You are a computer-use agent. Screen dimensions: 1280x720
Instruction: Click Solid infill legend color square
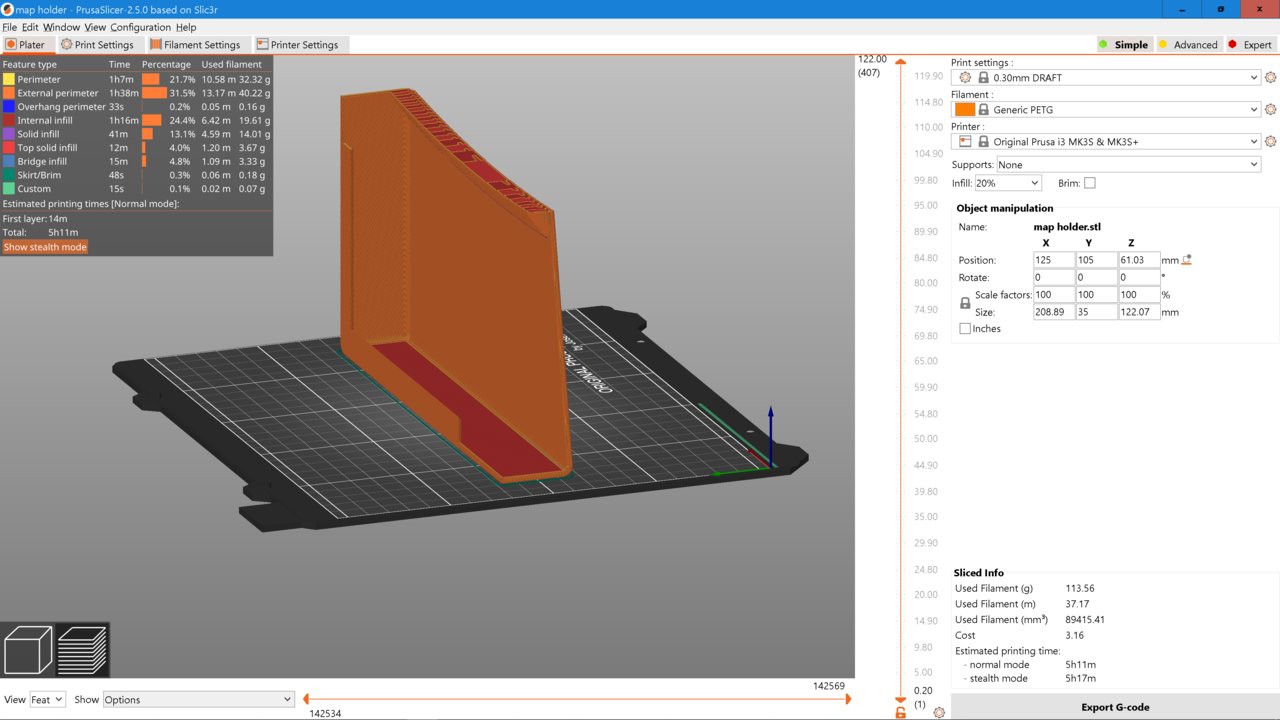coord(8,134)
